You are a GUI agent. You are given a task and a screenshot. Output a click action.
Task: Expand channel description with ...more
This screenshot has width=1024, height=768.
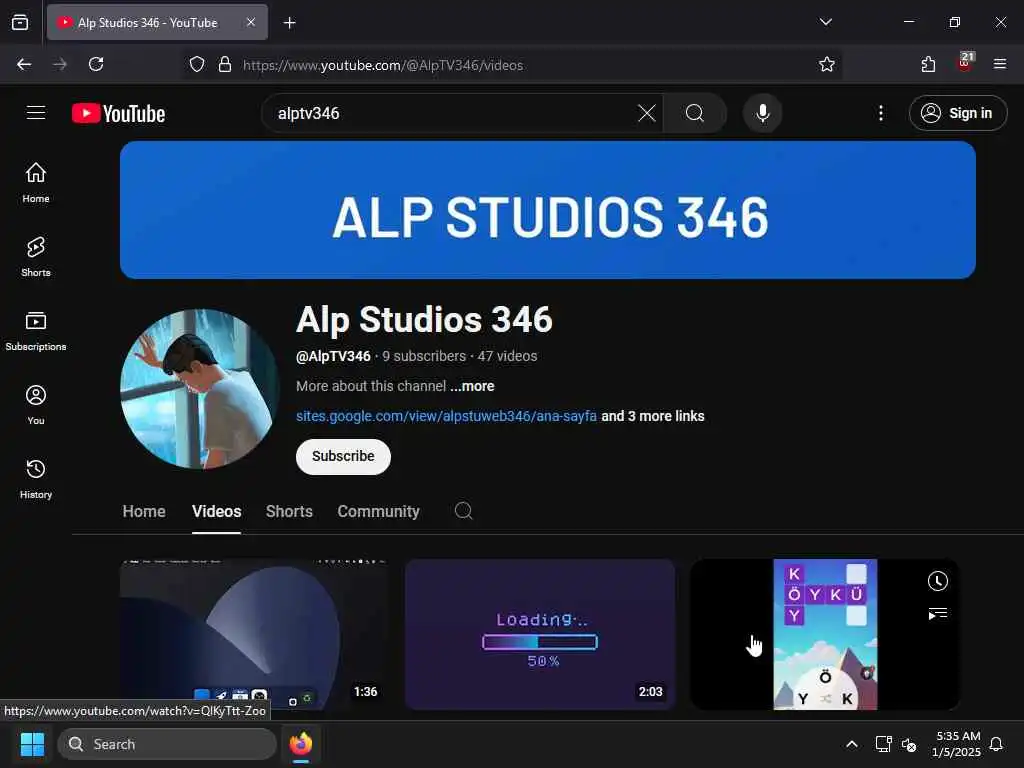(x=472, y=386)
